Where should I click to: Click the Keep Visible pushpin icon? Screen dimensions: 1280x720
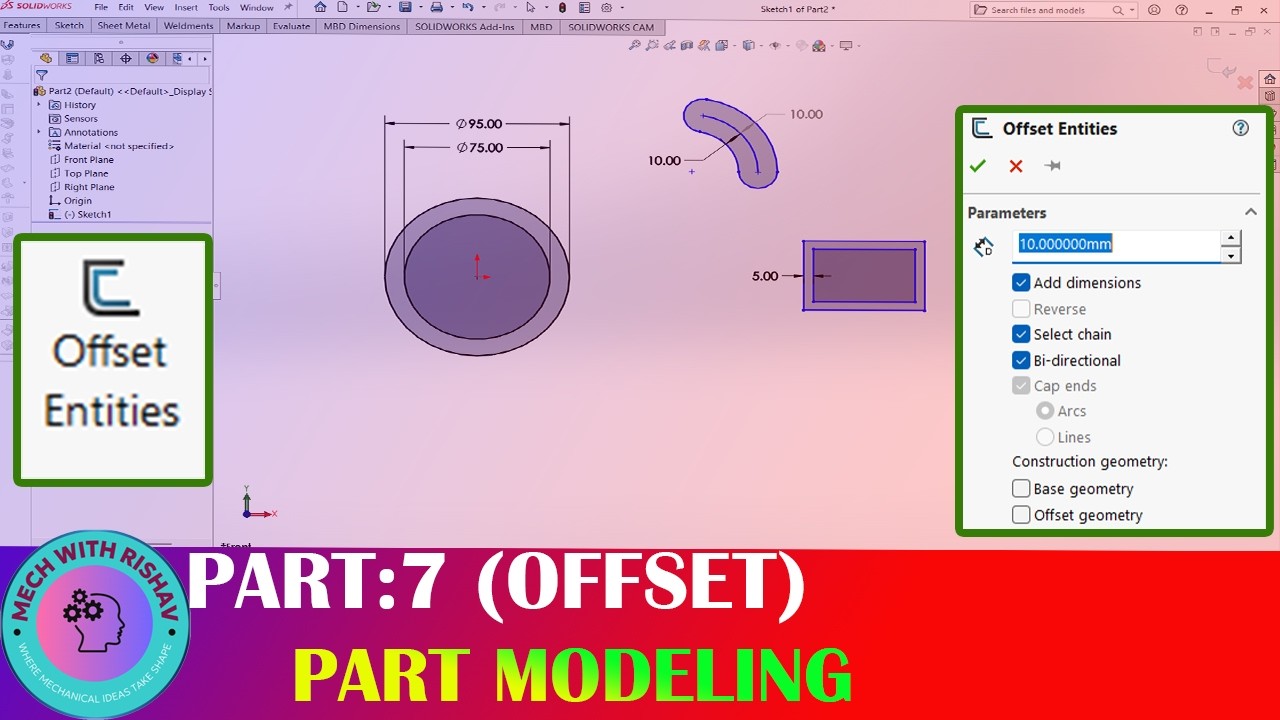[x=1052, y=166]
